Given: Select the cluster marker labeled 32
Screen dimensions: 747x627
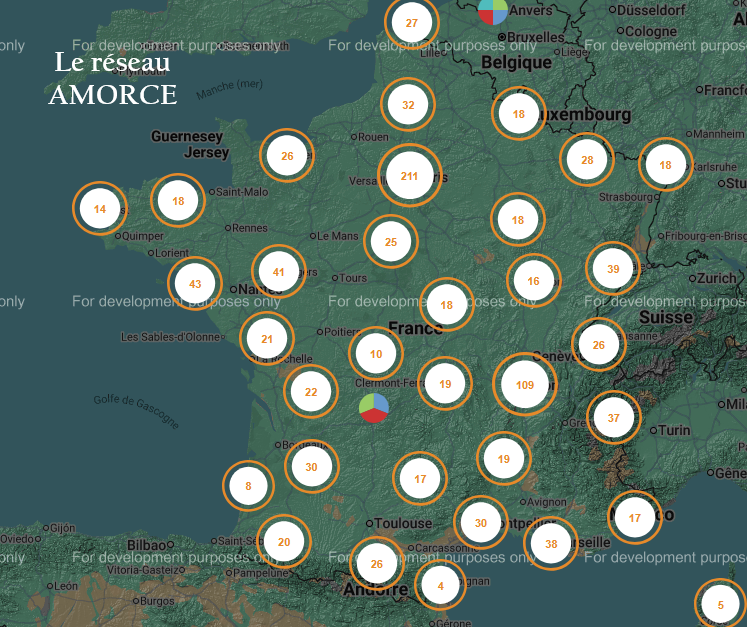Looking at the screenshot, I should point(408,105).
